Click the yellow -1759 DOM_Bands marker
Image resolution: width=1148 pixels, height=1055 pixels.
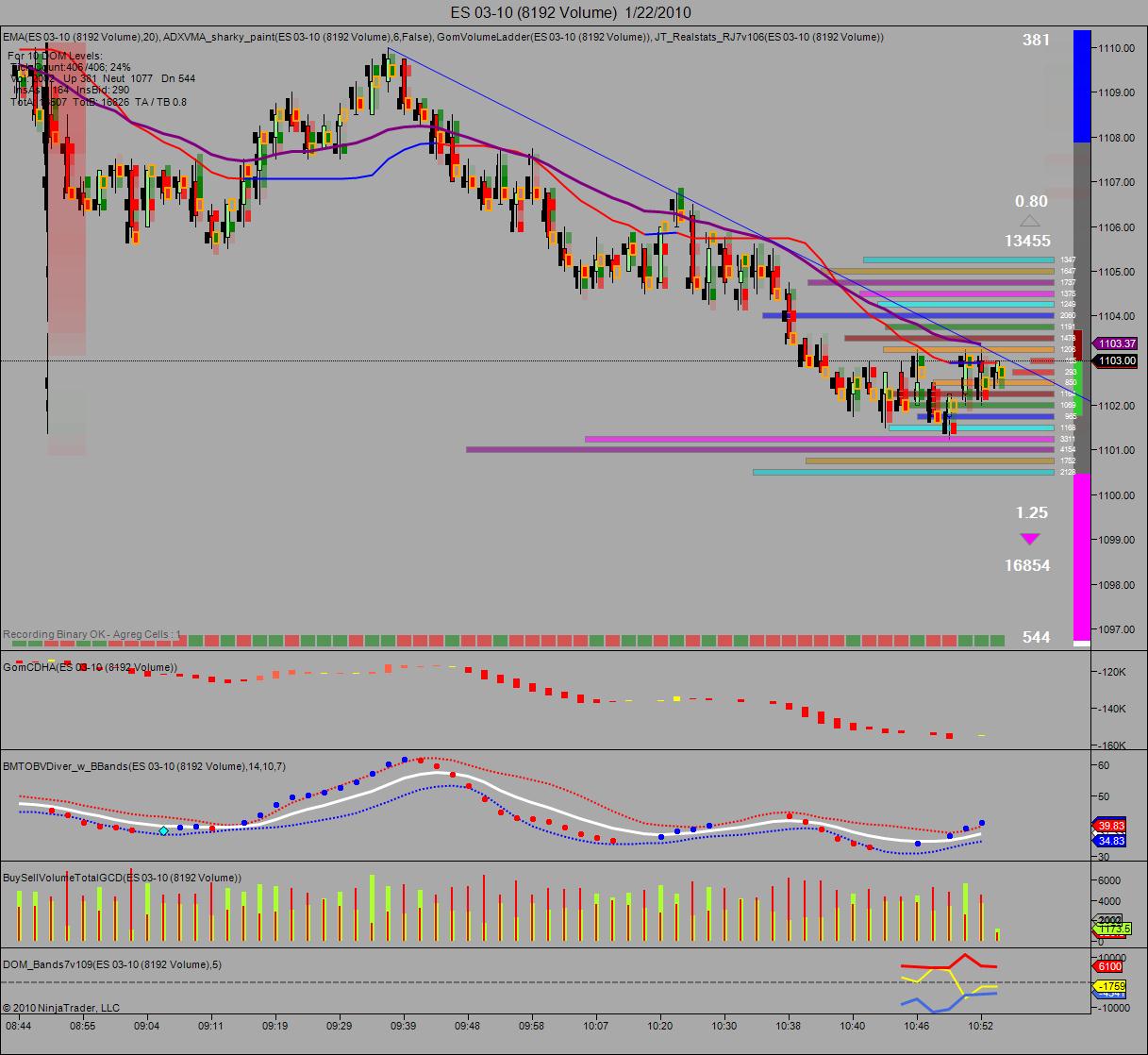(x=1107, y=987)
